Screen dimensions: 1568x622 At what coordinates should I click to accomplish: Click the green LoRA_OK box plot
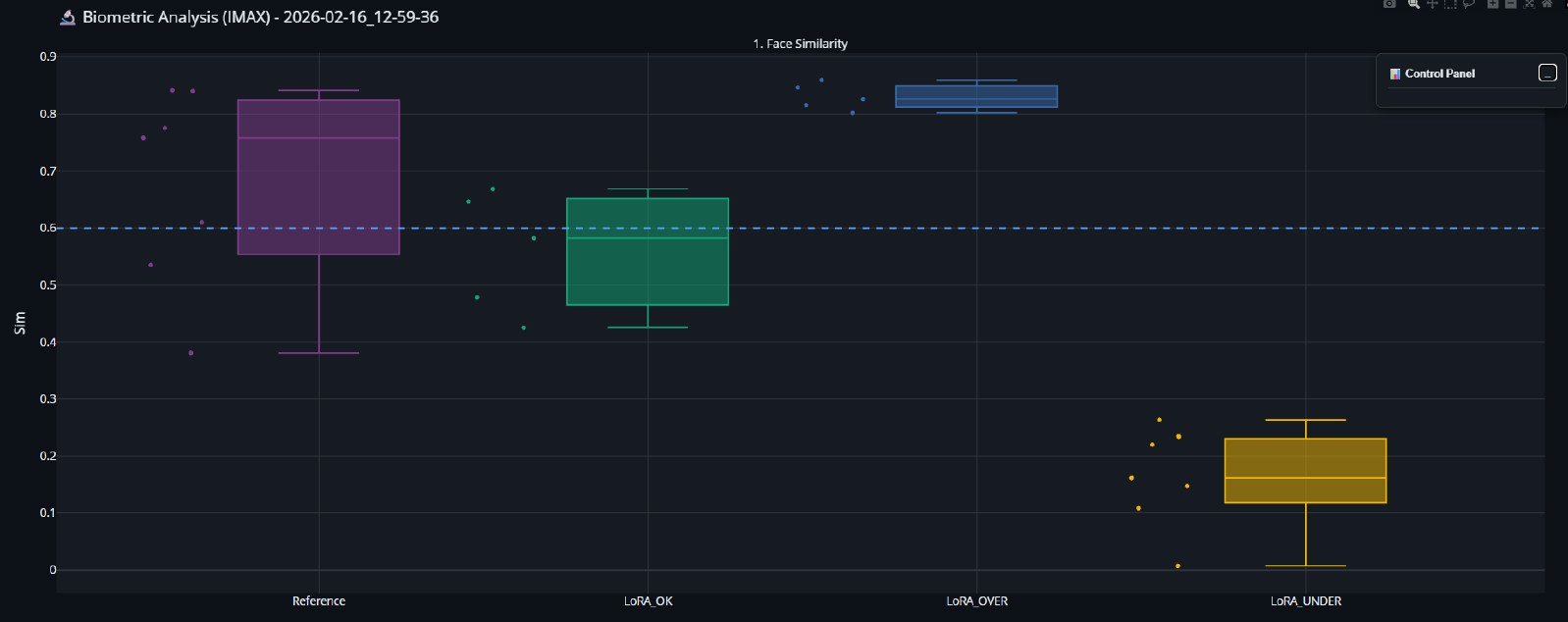[648, 252]
